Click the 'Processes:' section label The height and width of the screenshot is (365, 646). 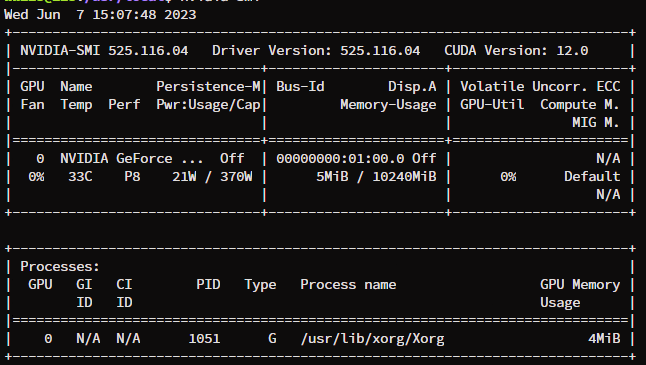pyautogui.click(x=60, y=267)
